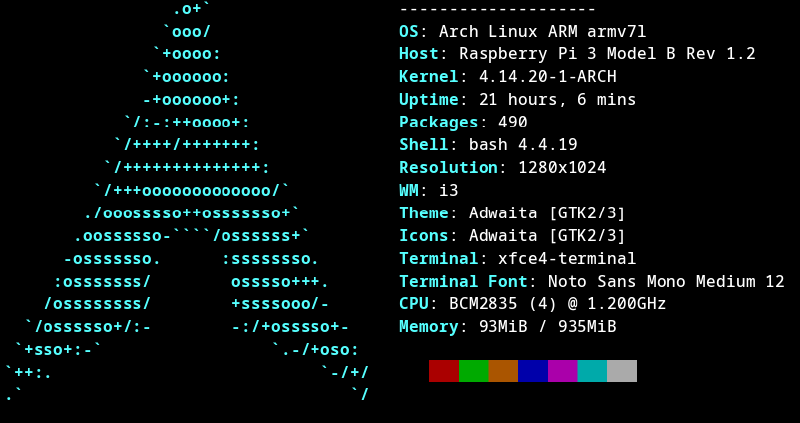The height and width of the screenshot is (423, 800).
Task: Click the Packages count 490
Action: tap(512, 122)
